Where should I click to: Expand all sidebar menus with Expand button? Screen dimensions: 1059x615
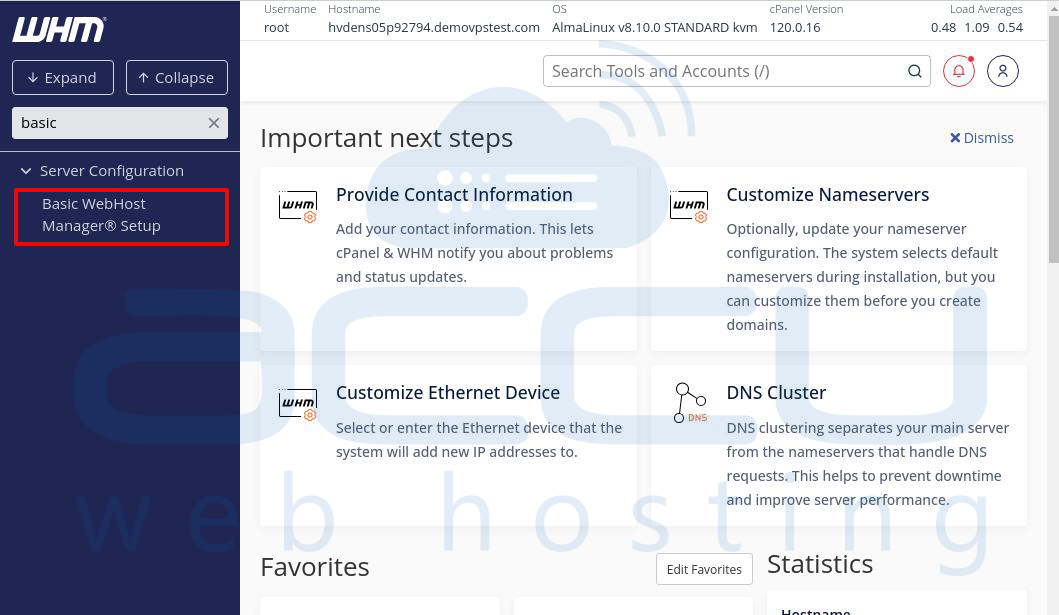(63, 78)
